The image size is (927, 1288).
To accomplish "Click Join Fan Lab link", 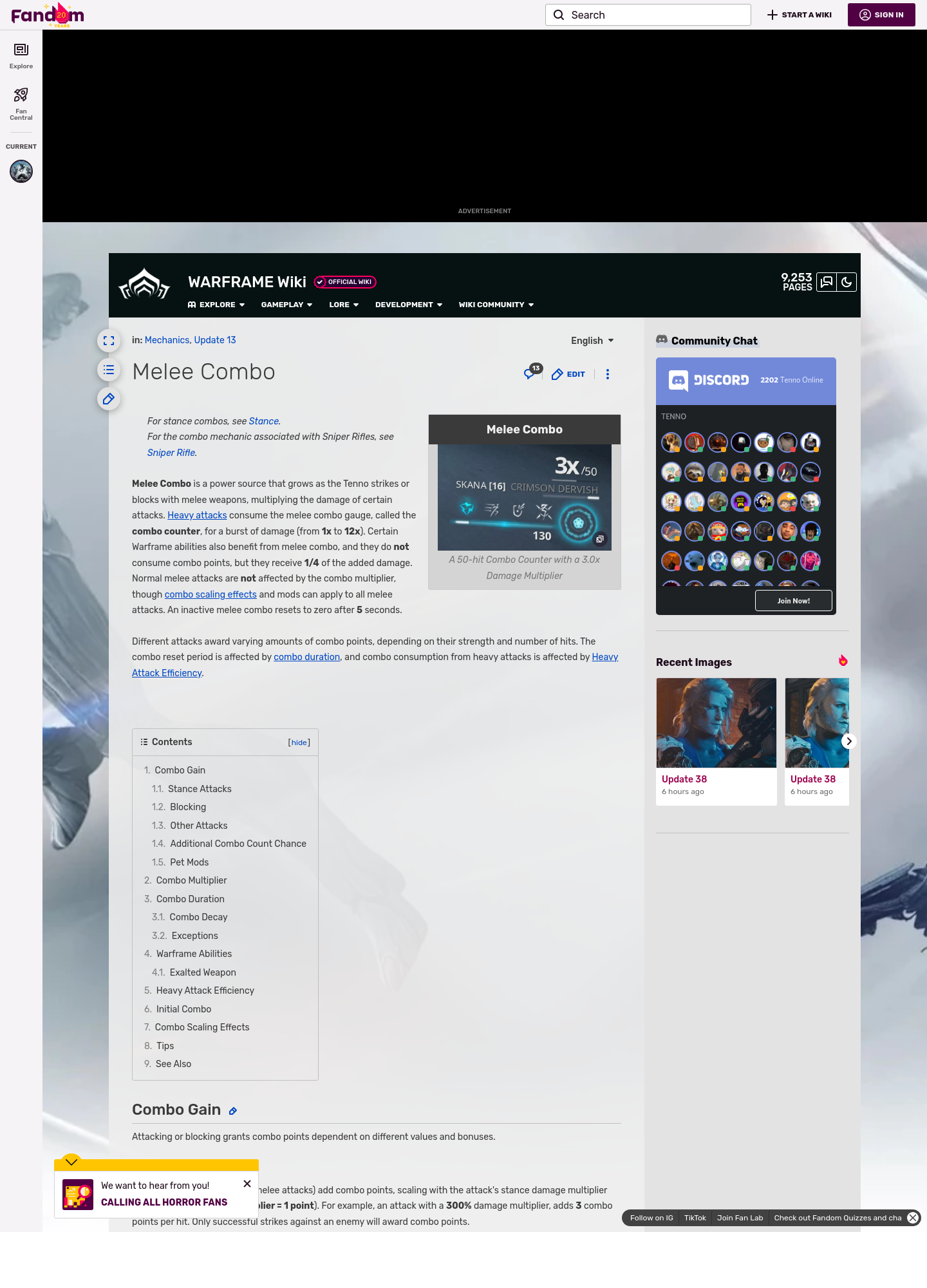I will pyautogui.click(x=740, y=1218).
